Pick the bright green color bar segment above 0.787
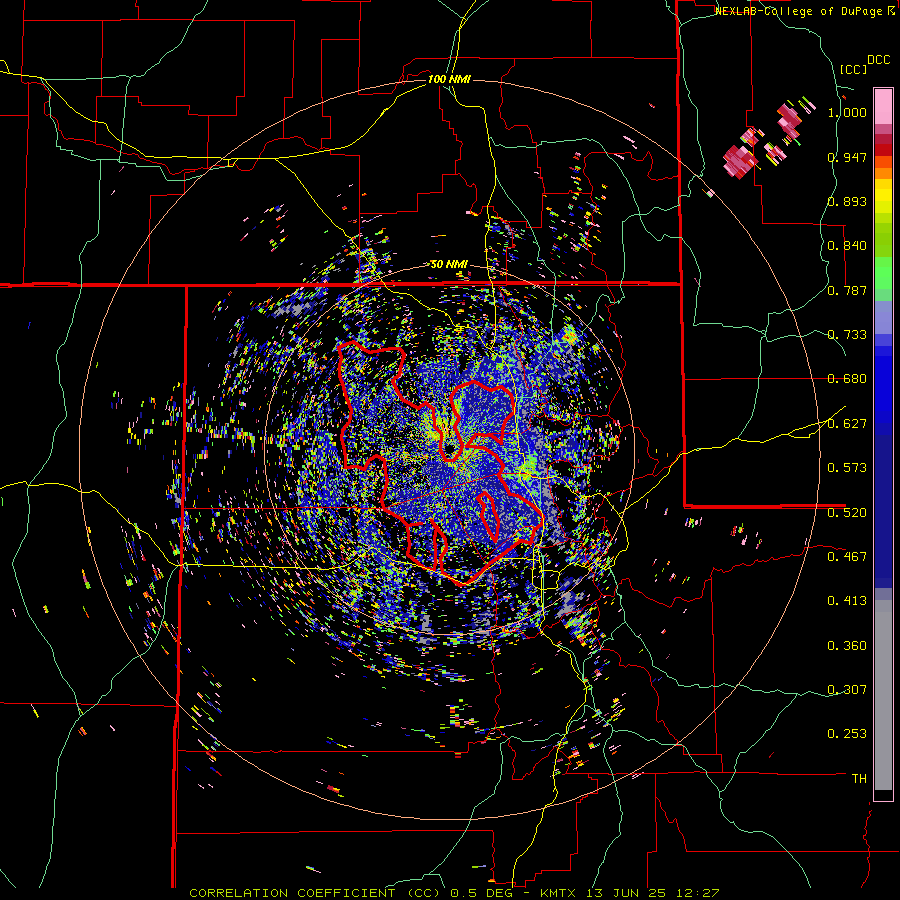 pyautogui.click(x=883, y=273)
